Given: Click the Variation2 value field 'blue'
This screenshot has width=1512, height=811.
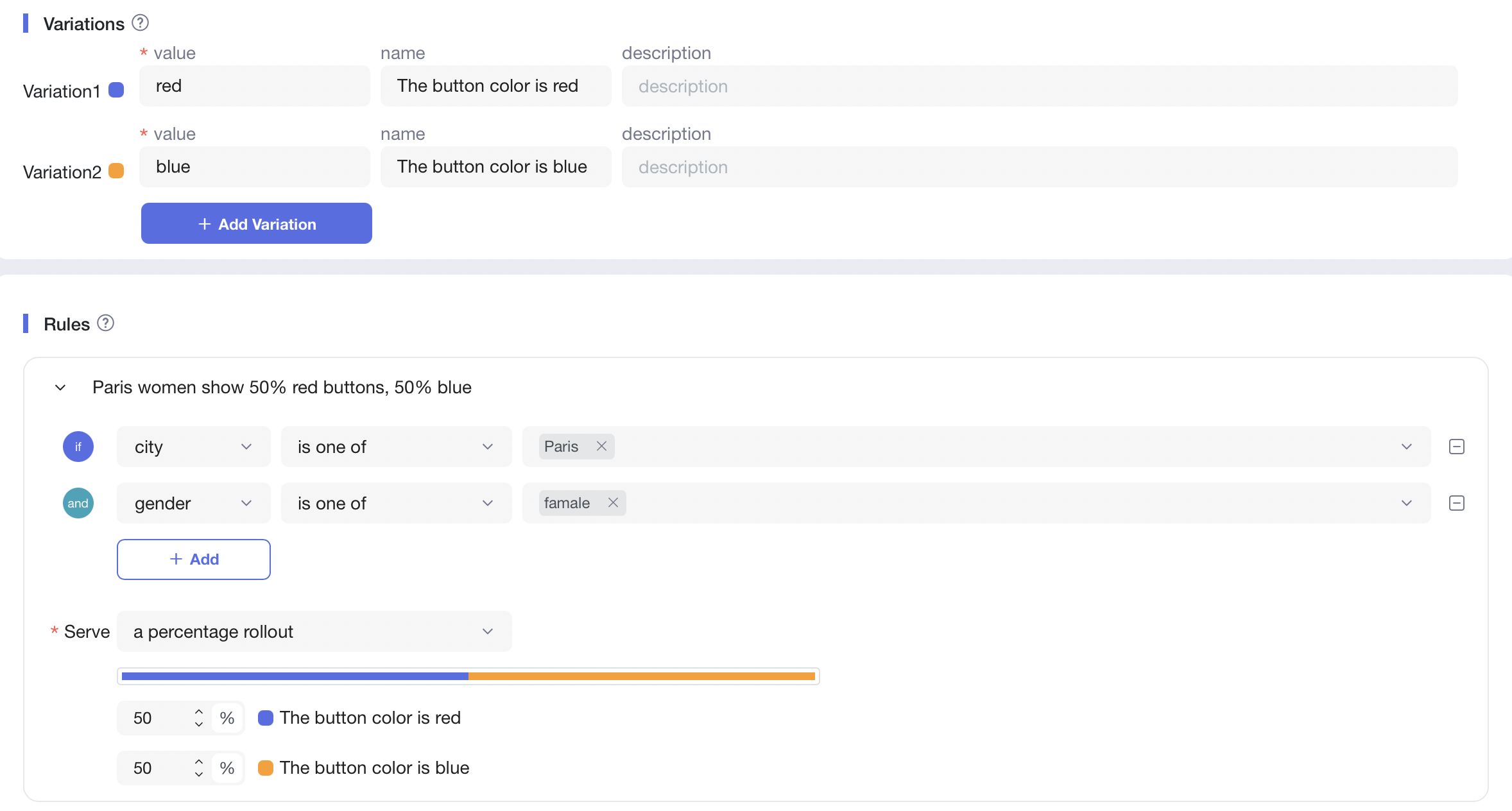Looking at the screenshot, I should point(254,167).
